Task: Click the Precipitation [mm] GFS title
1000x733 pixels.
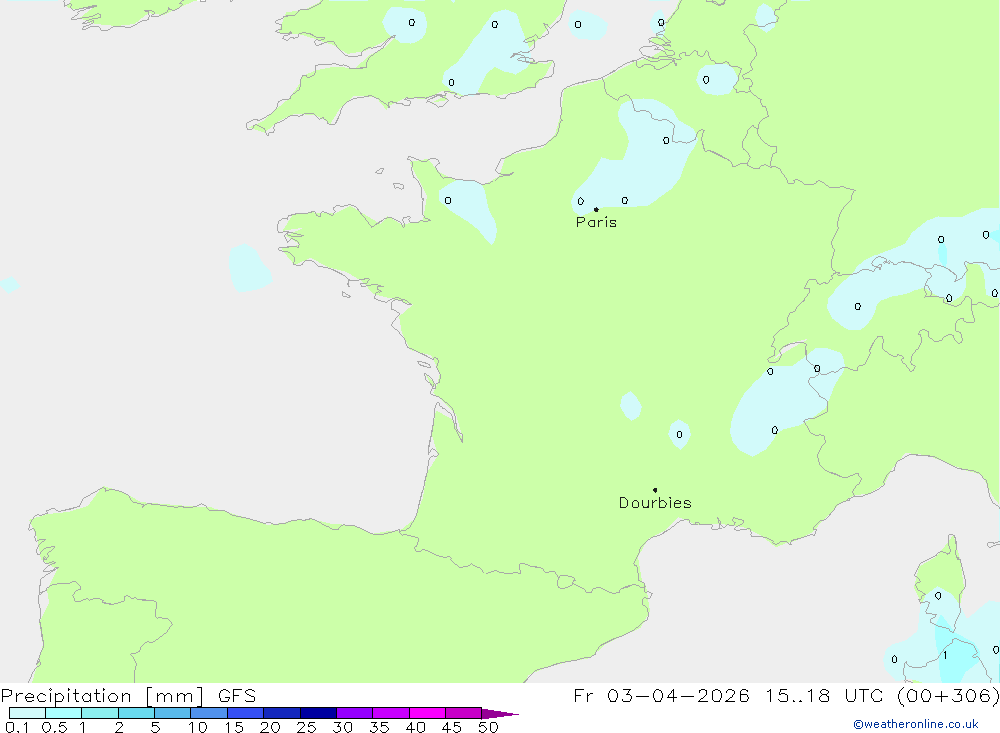Action: pos(128,695)
